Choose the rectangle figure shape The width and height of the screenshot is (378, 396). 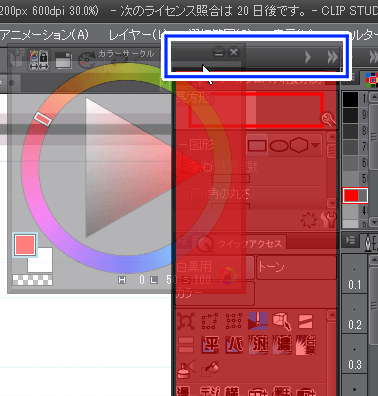click(257, 145)
